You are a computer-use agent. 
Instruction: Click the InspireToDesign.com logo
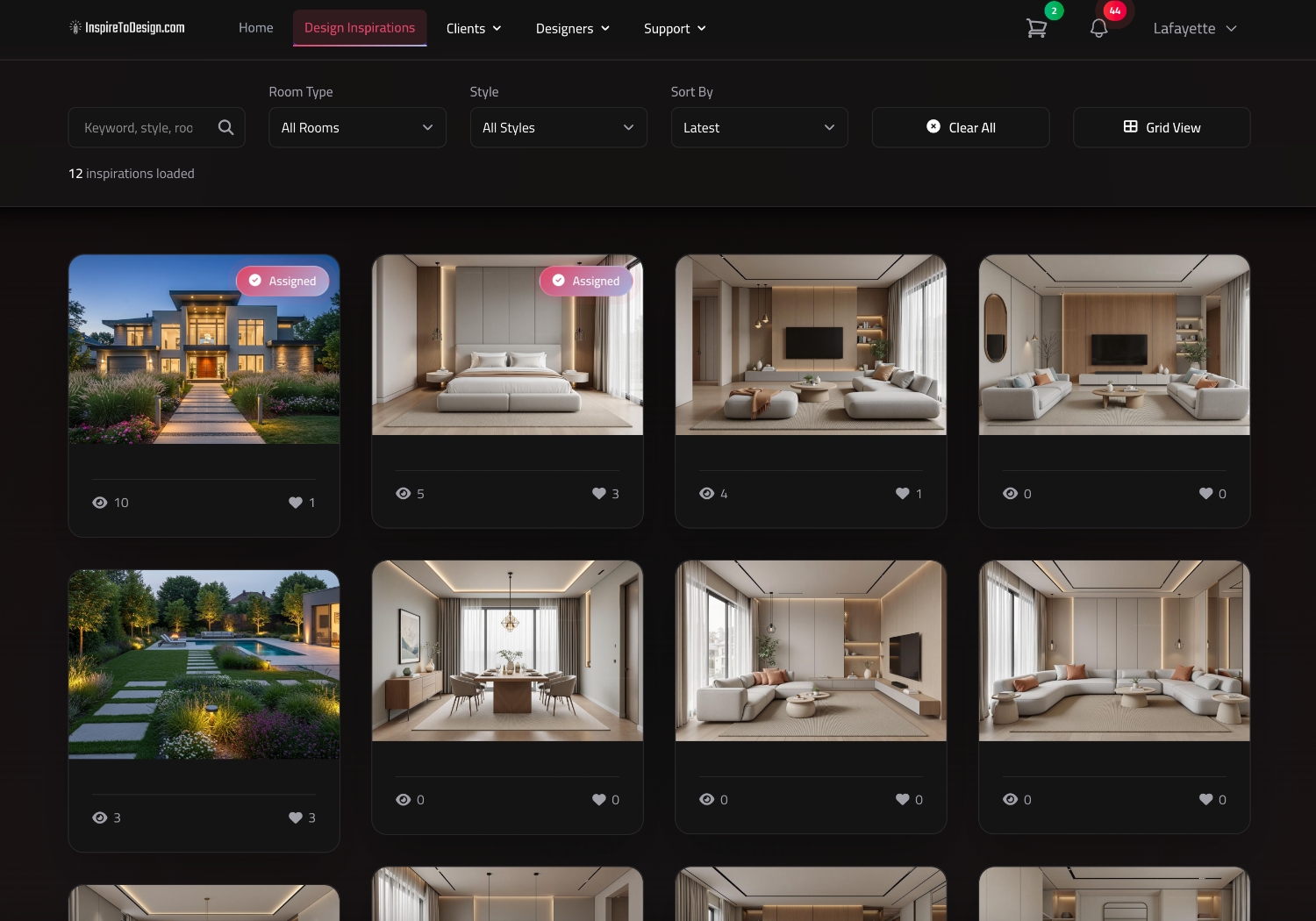(x=127, y=28)
